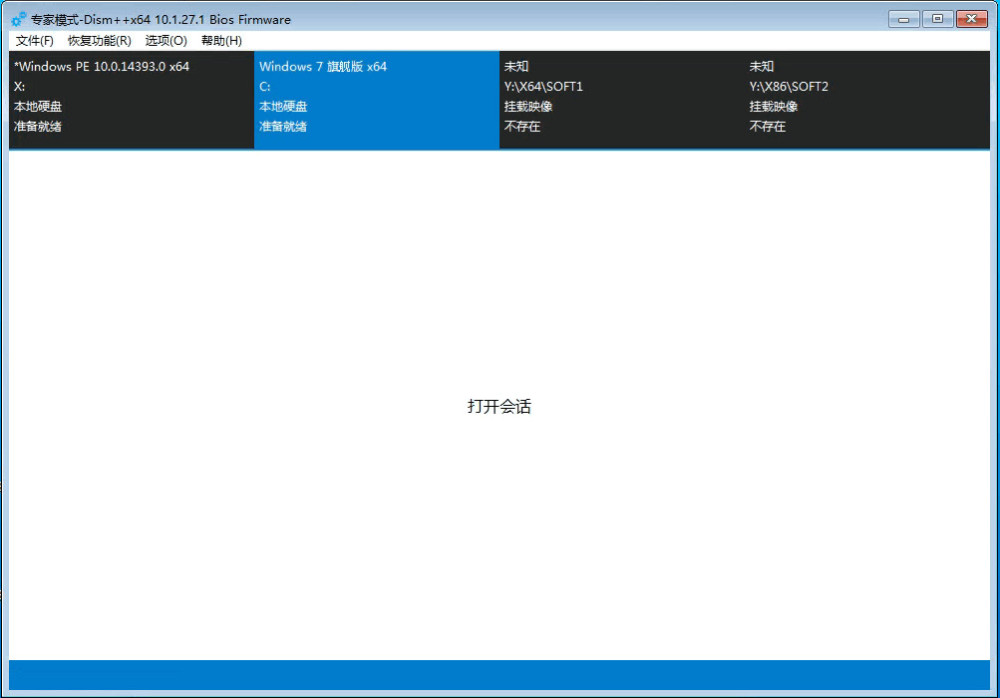Click 不存在 status under Y:\X64\SOFT1
This screenshot has width=1000, height=698.
[x=522, y=126]
